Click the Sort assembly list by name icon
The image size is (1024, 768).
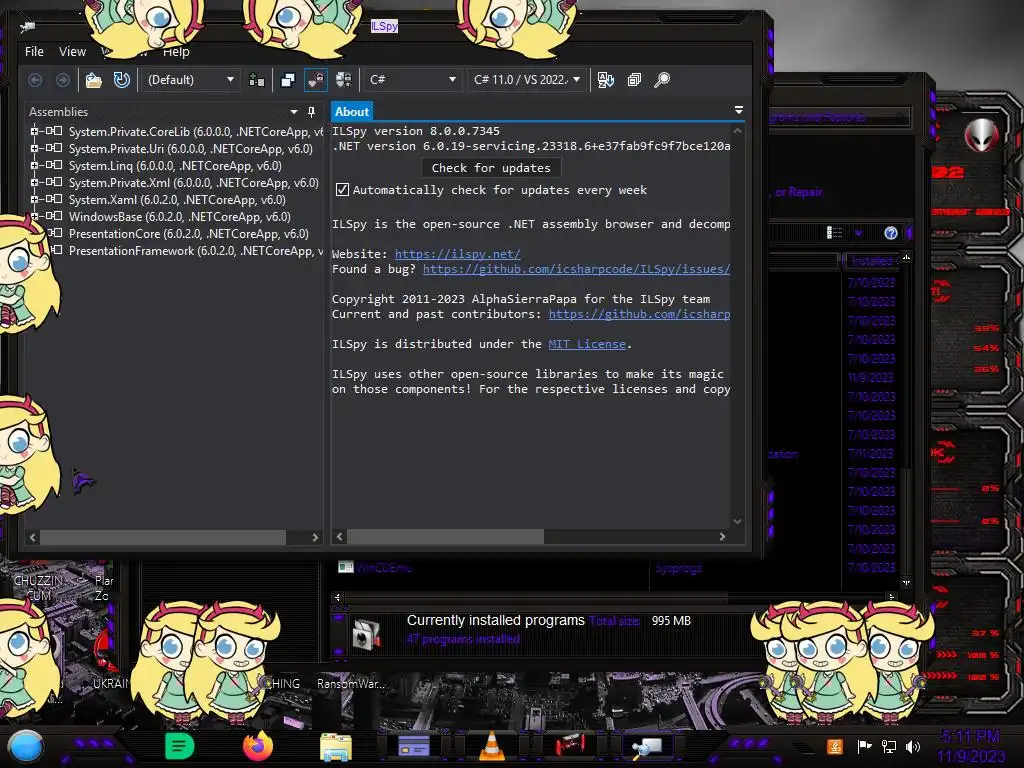click(x=606, y=80)
